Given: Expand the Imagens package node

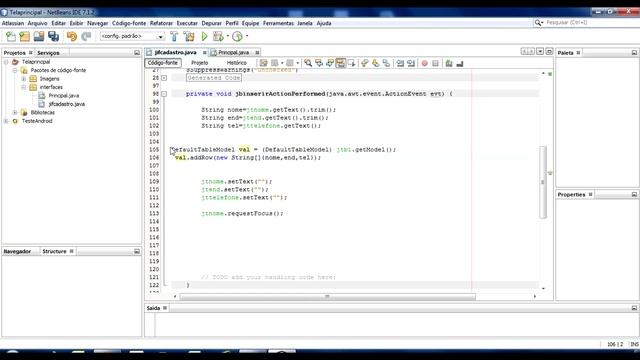Looking at the screenshot, I should pos(24,79).
